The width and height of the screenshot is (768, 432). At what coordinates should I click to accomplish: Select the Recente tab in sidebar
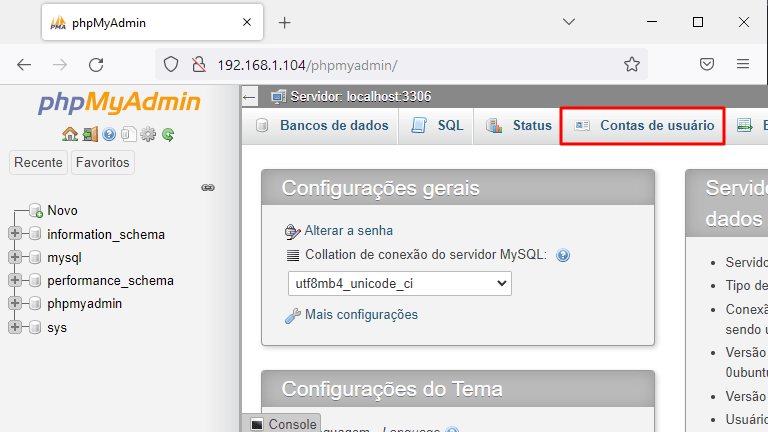click(38, 163)
